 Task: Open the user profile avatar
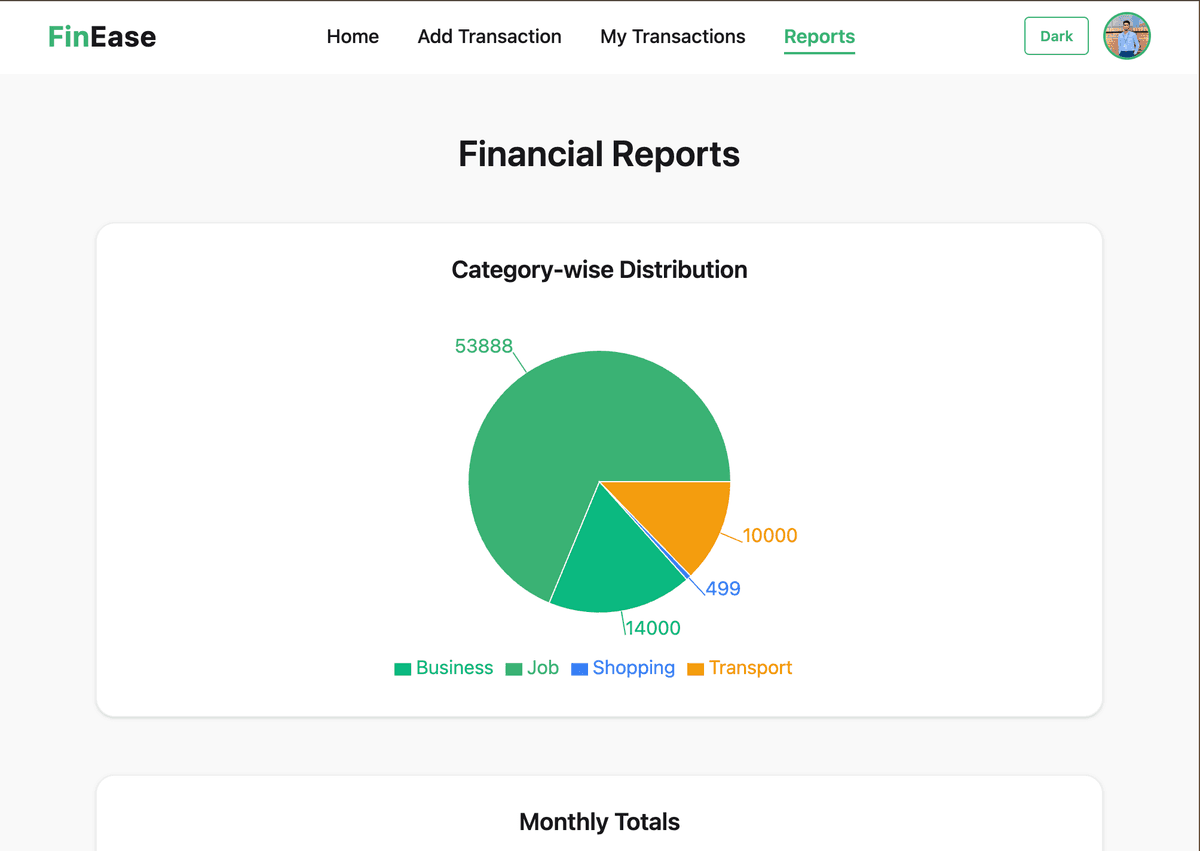(x=1127, y=36)
